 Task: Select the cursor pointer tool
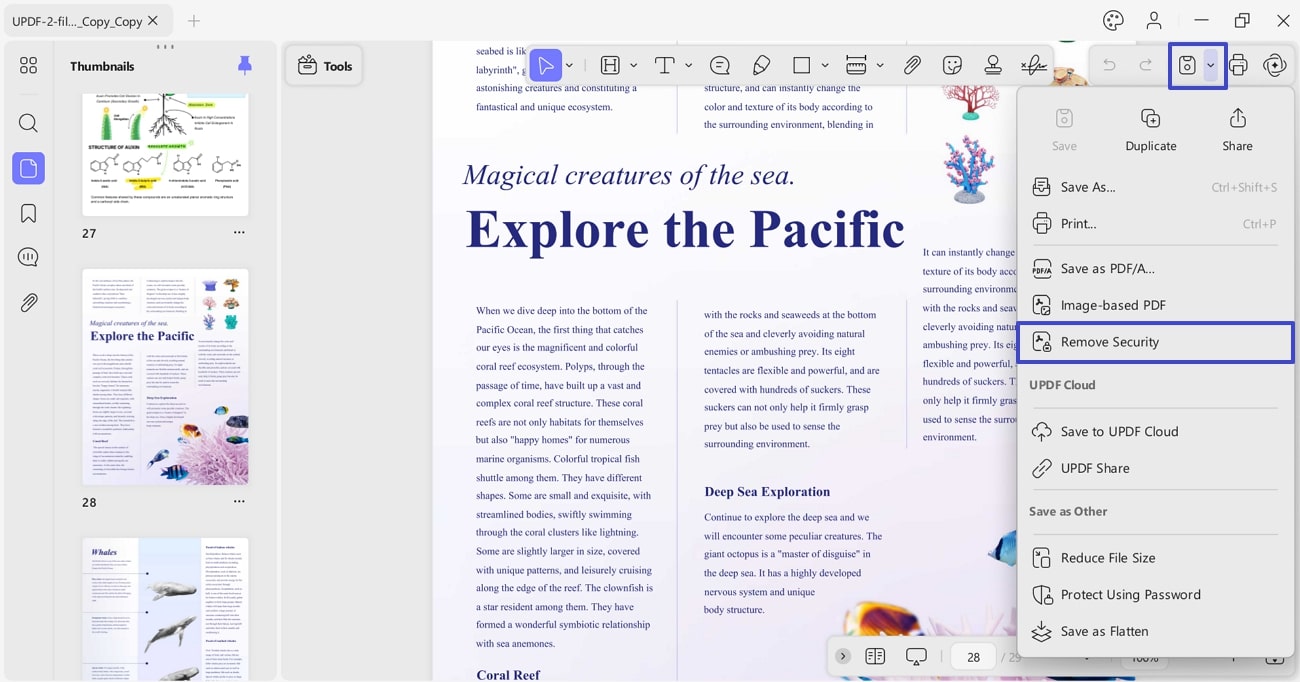coord(545,65)
